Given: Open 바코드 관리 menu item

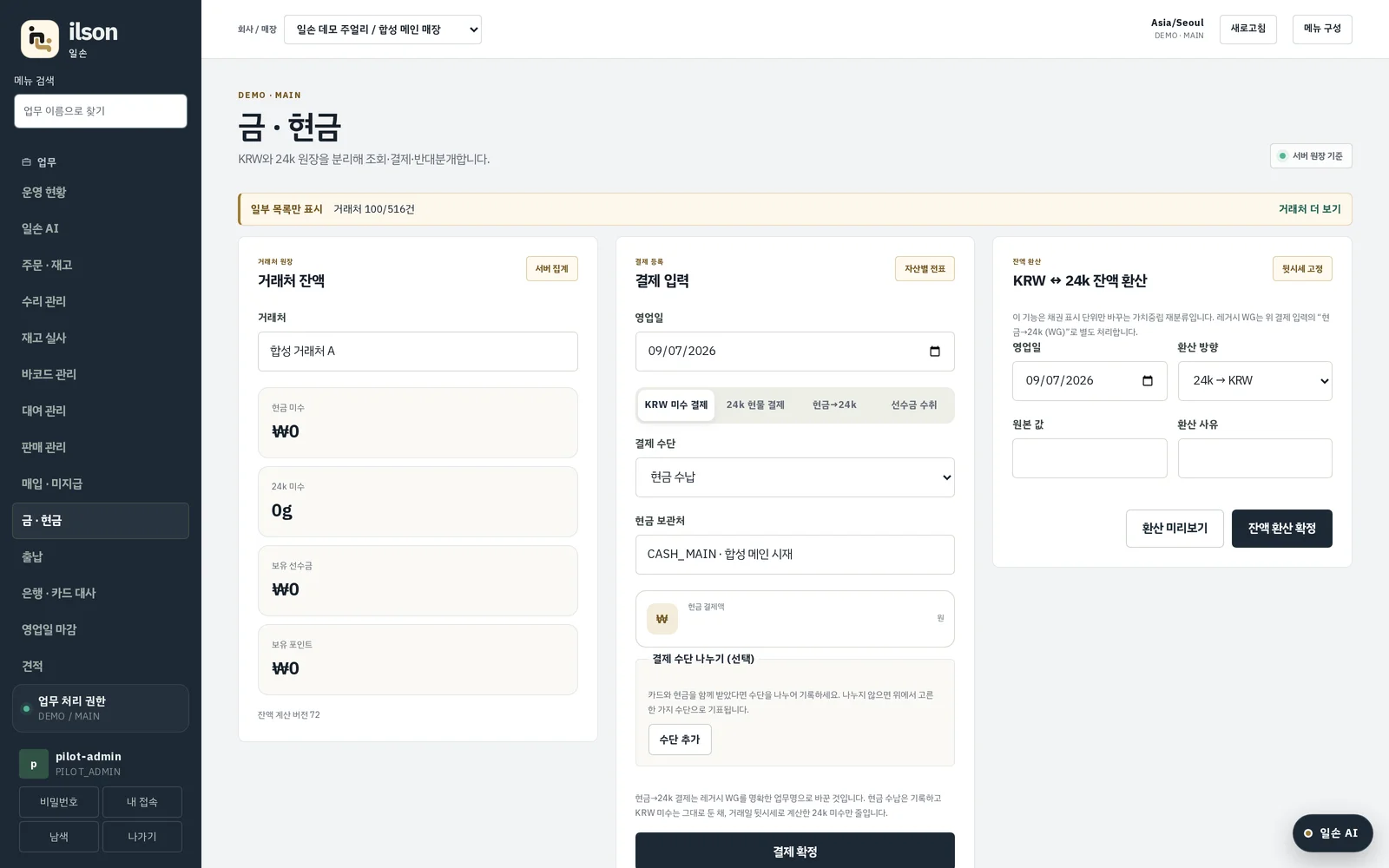Looking at the screenshot, I should pyautogui.click(x=101, y=375).
